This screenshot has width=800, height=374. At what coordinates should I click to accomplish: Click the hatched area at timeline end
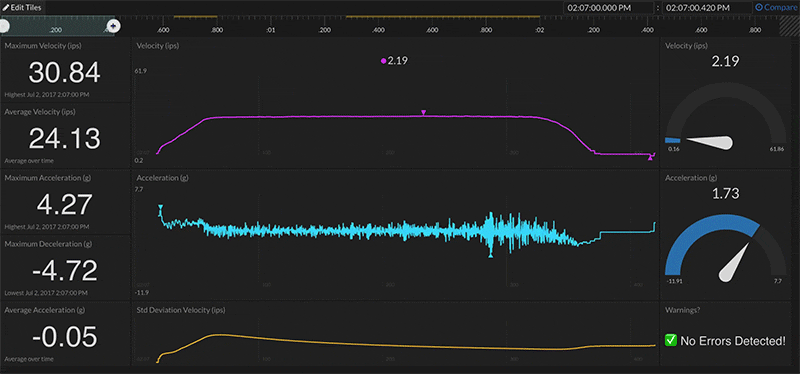click(x=789, y=26)
